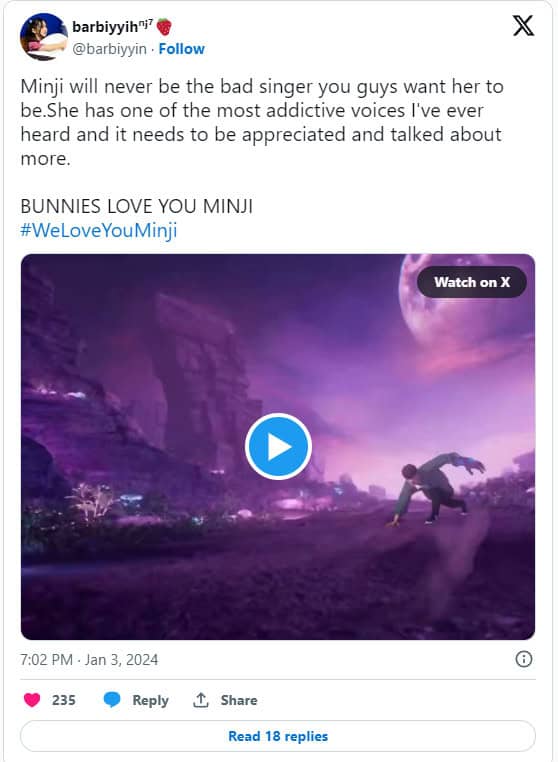
Task: Like the tweet with heart icon
Action: [32, 700]
